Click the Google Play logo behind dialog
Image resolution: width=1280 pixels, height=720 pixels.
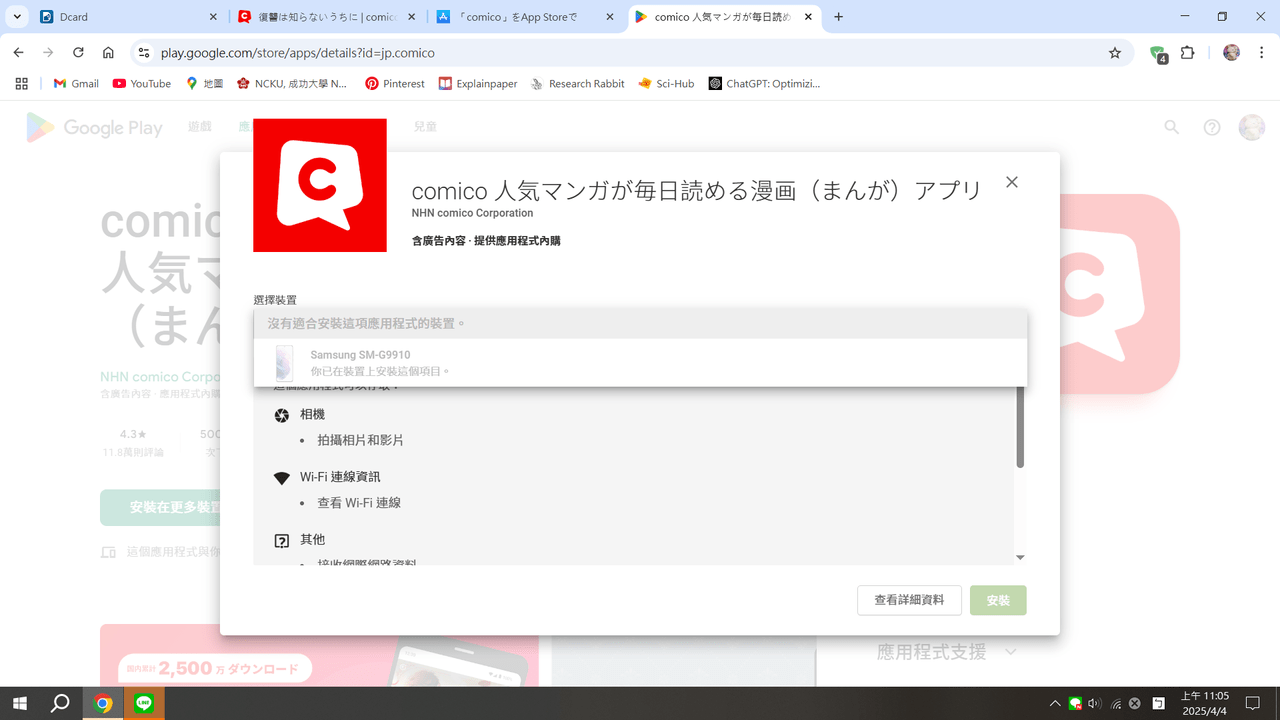click(95, 127)
